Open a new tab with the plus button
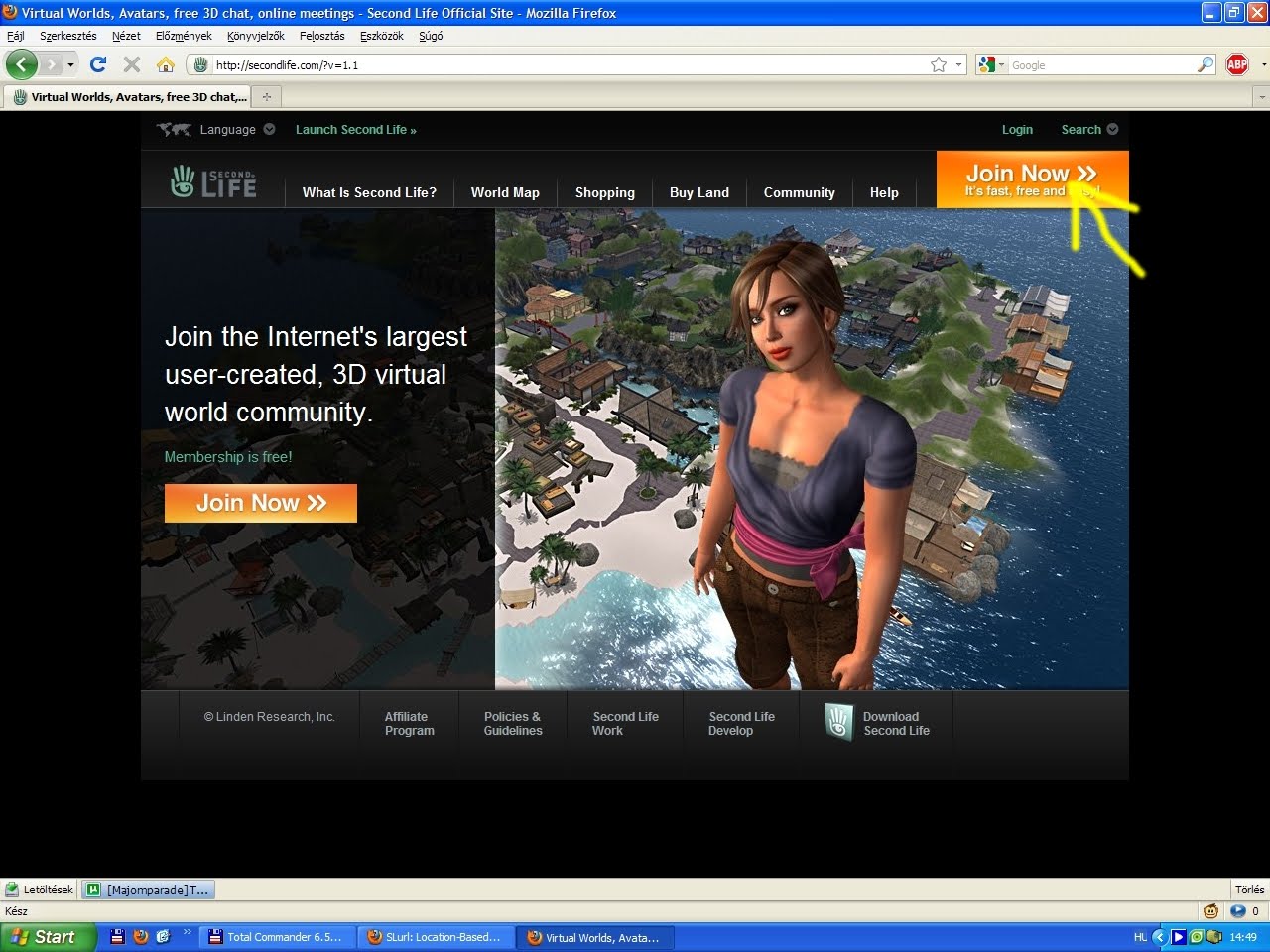Viewport: 1270px width, 952px height. coord(266,97)
